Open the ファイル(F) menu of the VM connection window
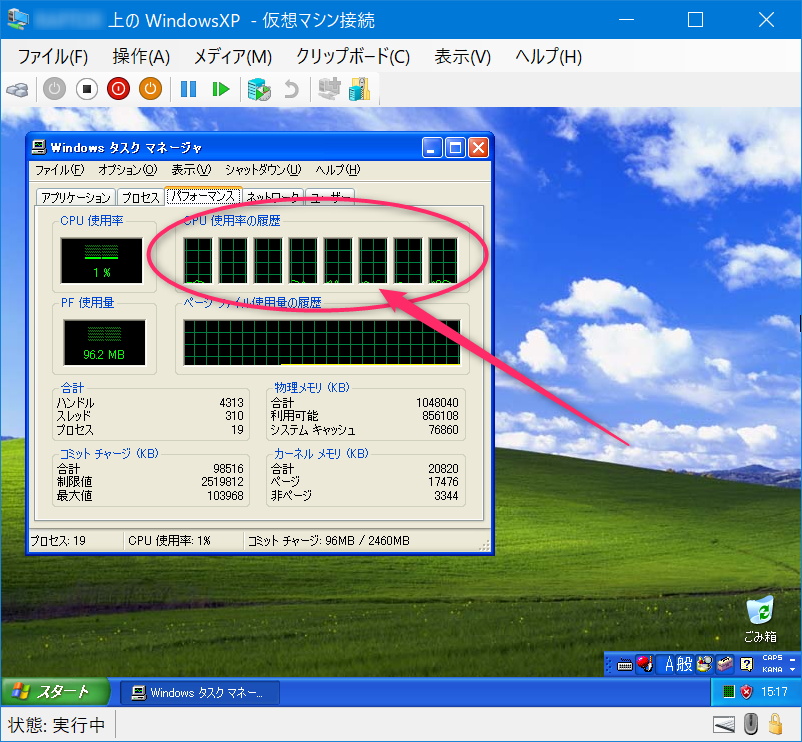802x742 pixels. point(53,56)
